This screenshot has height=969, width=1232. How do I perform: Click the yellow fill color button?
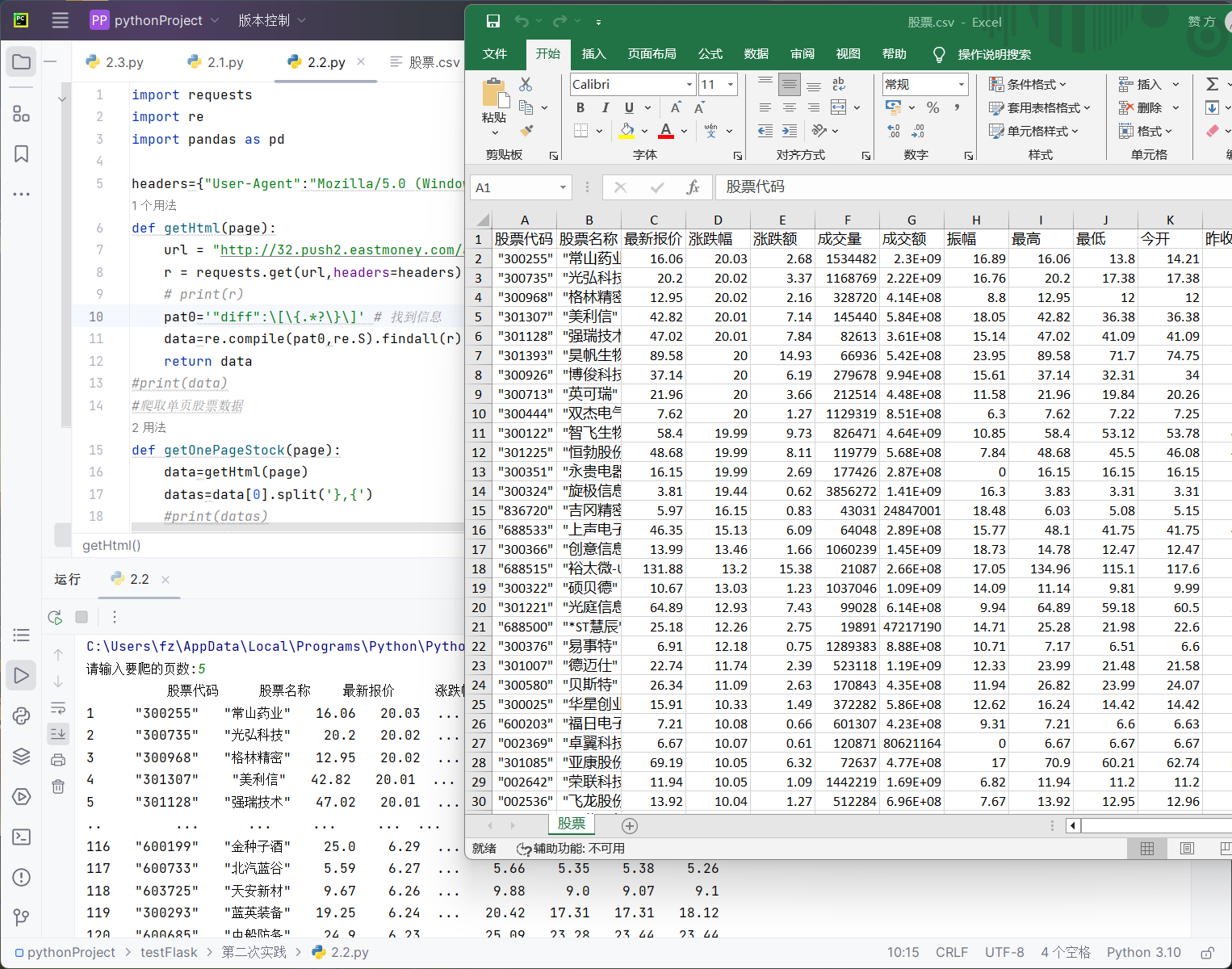coord(626,131)
